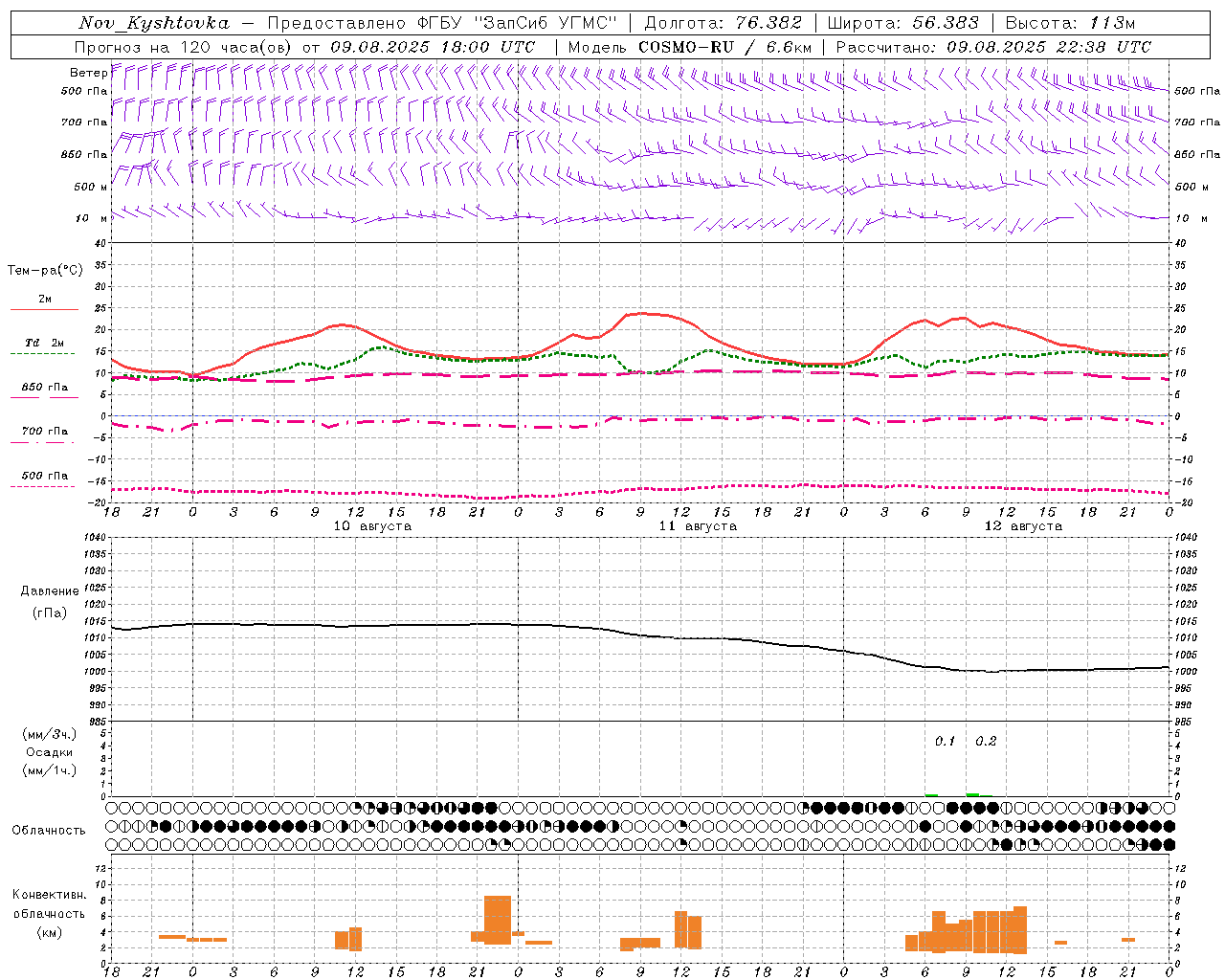The image size is (1225, 980).
Task: Click '500 гПа' in the temperature legend
Action: (x=45, y=476)
